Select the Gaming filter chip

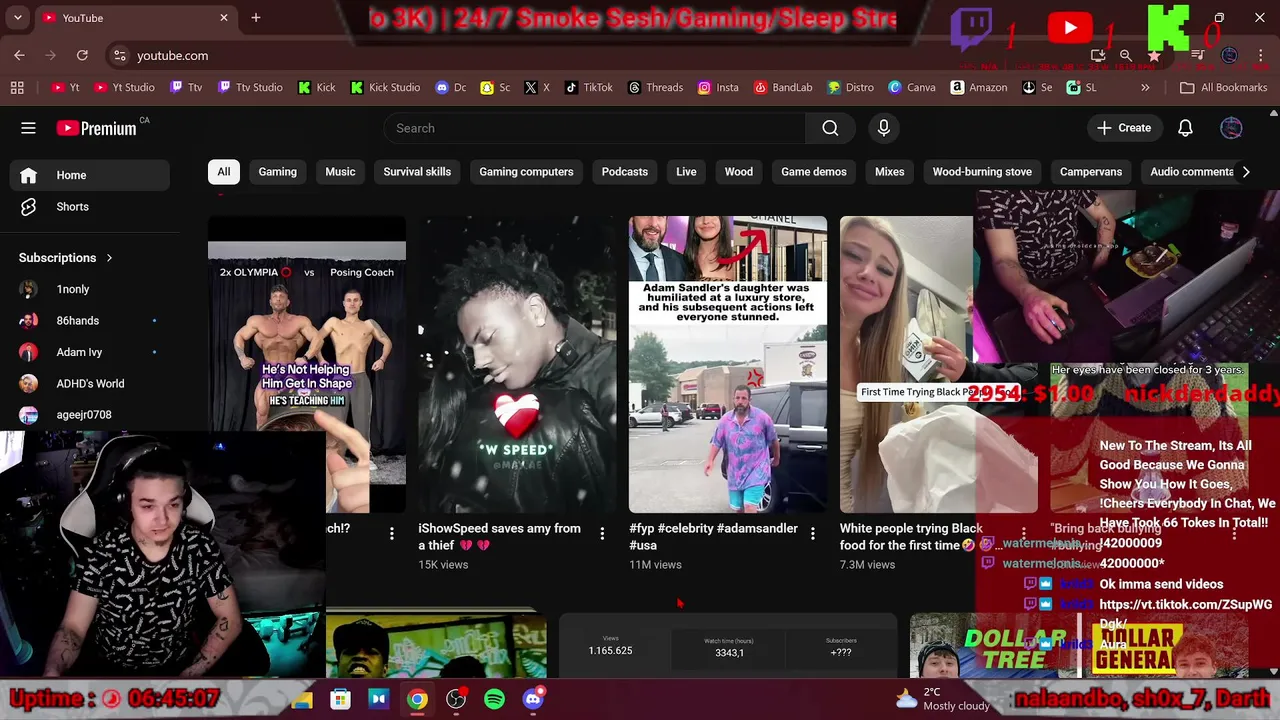pos(277,172)
